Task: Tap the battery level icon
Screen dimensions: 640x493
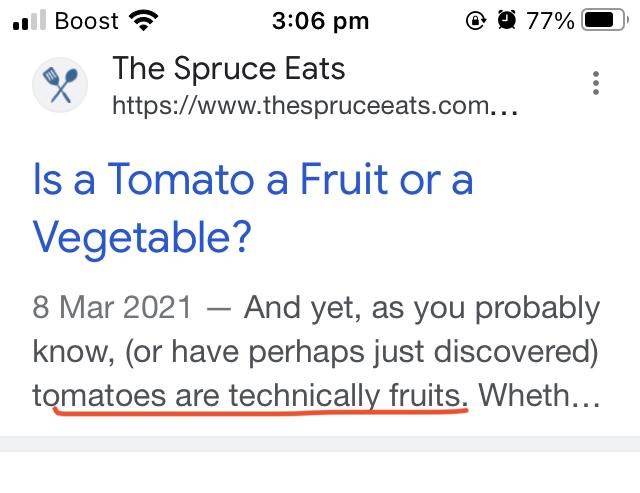Action: [604, 20]
